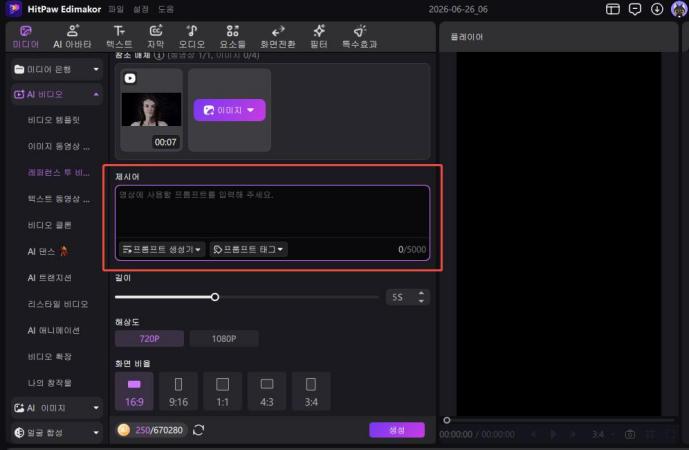Open the 프롬프트 생성기 dropdown
This screenshot has width=689, height=450.
[x=162, y=249]
